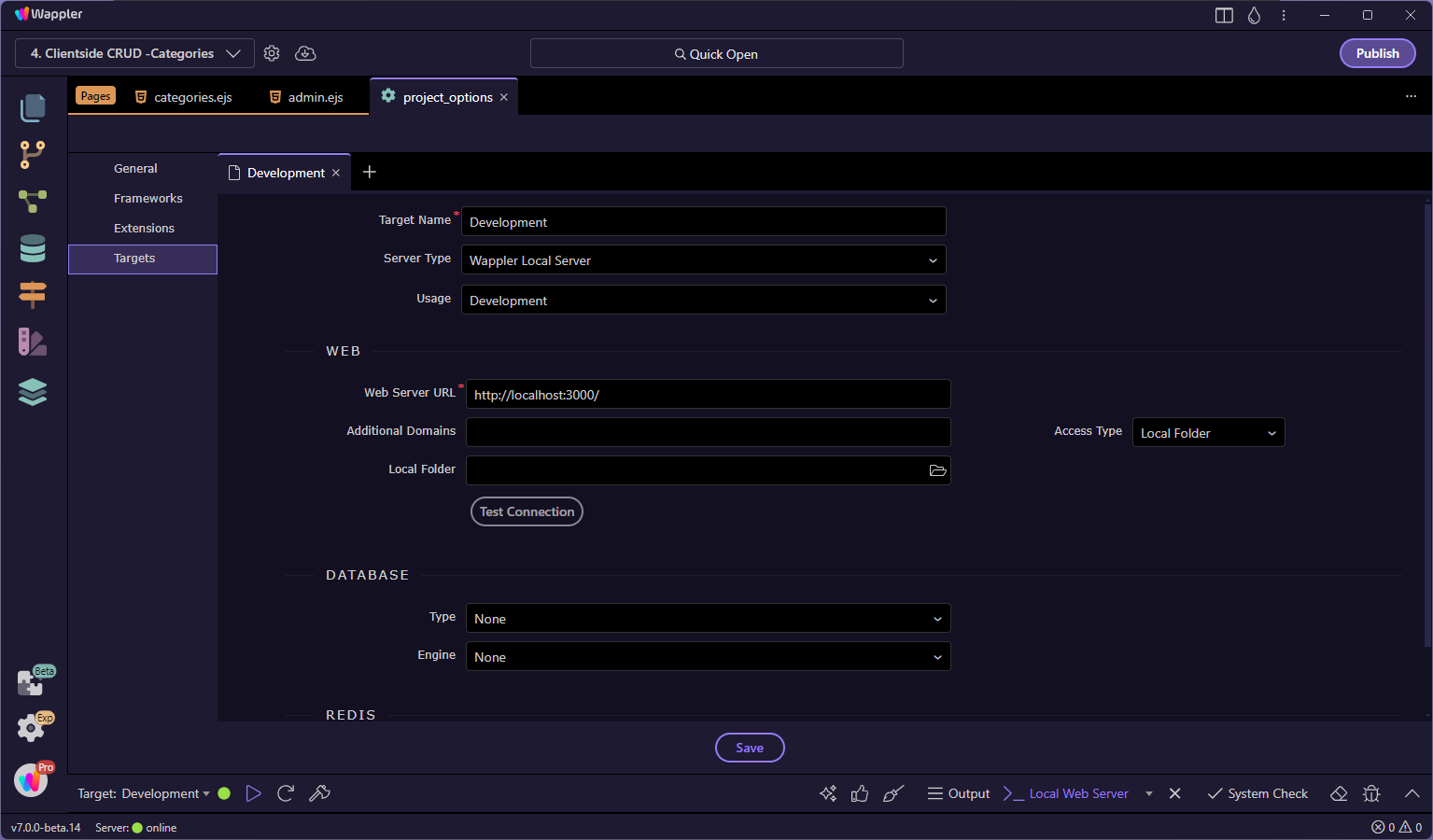Open the debugger with the bug icon
Screen dimensions: 1433x840
tap(1370, 792)
